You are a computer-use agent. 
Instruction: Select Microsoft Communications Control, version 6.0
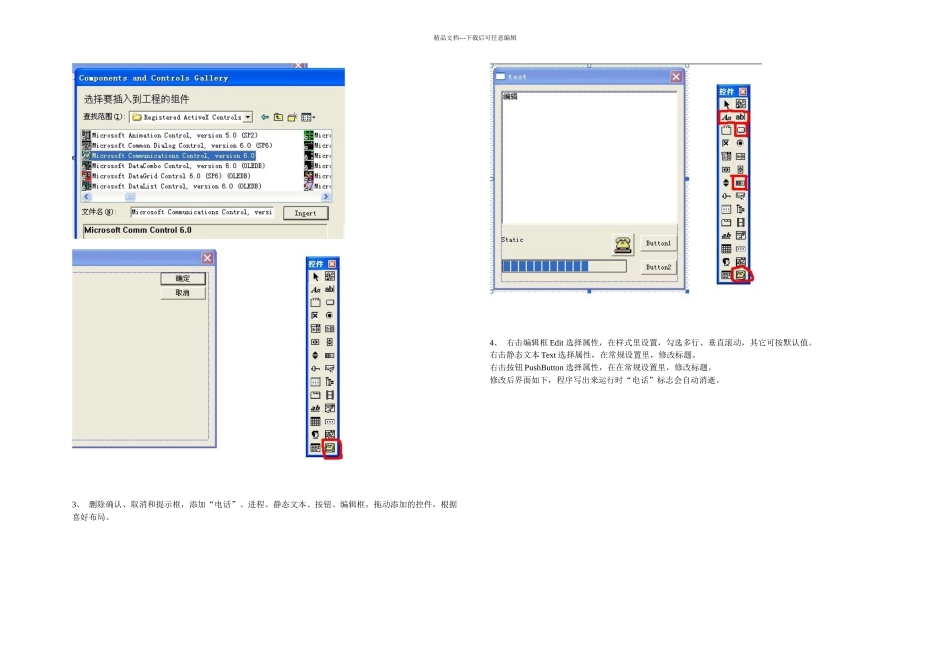click(172, 156)
